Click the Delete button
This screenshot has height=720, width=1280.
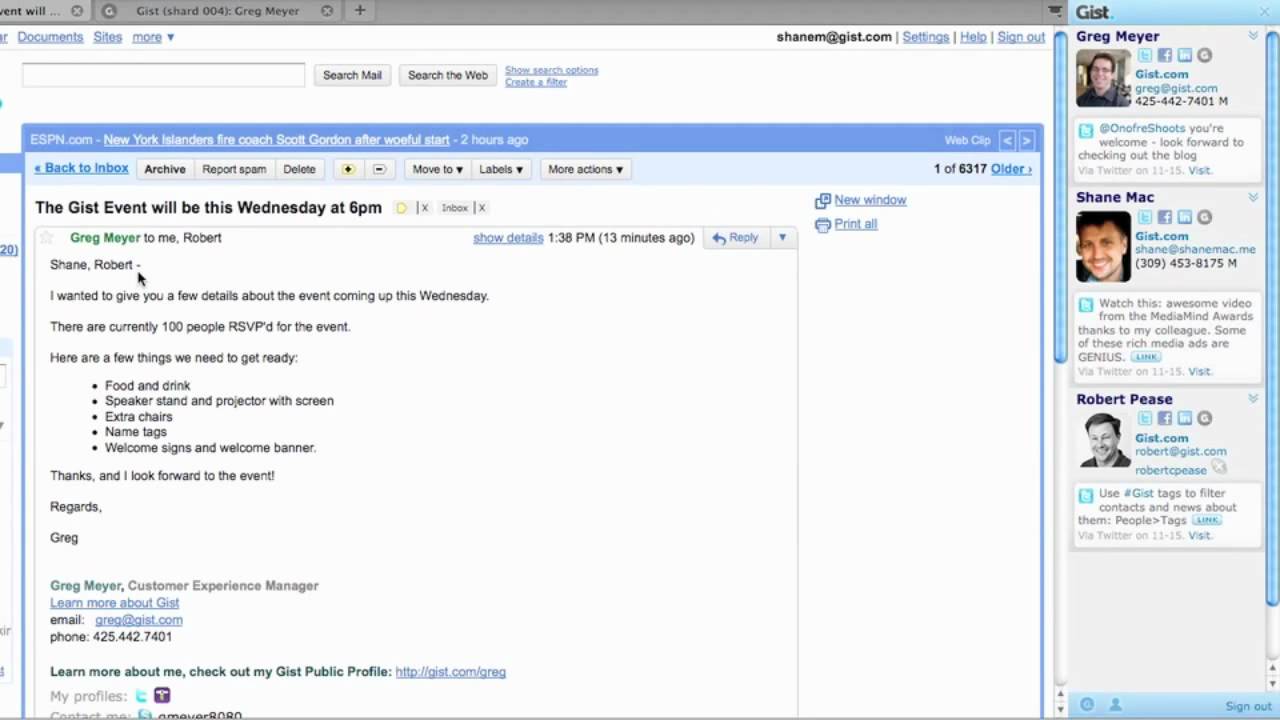click(299, 169)
